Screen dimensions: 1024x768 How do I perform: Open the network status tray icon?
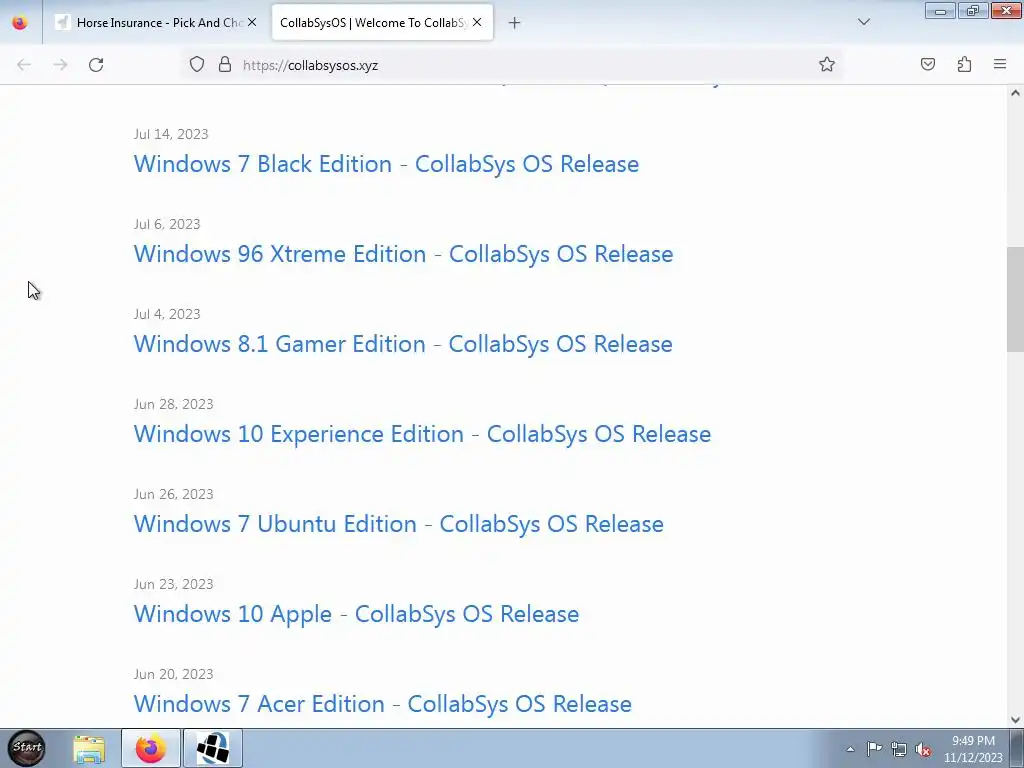click(899, 749)
